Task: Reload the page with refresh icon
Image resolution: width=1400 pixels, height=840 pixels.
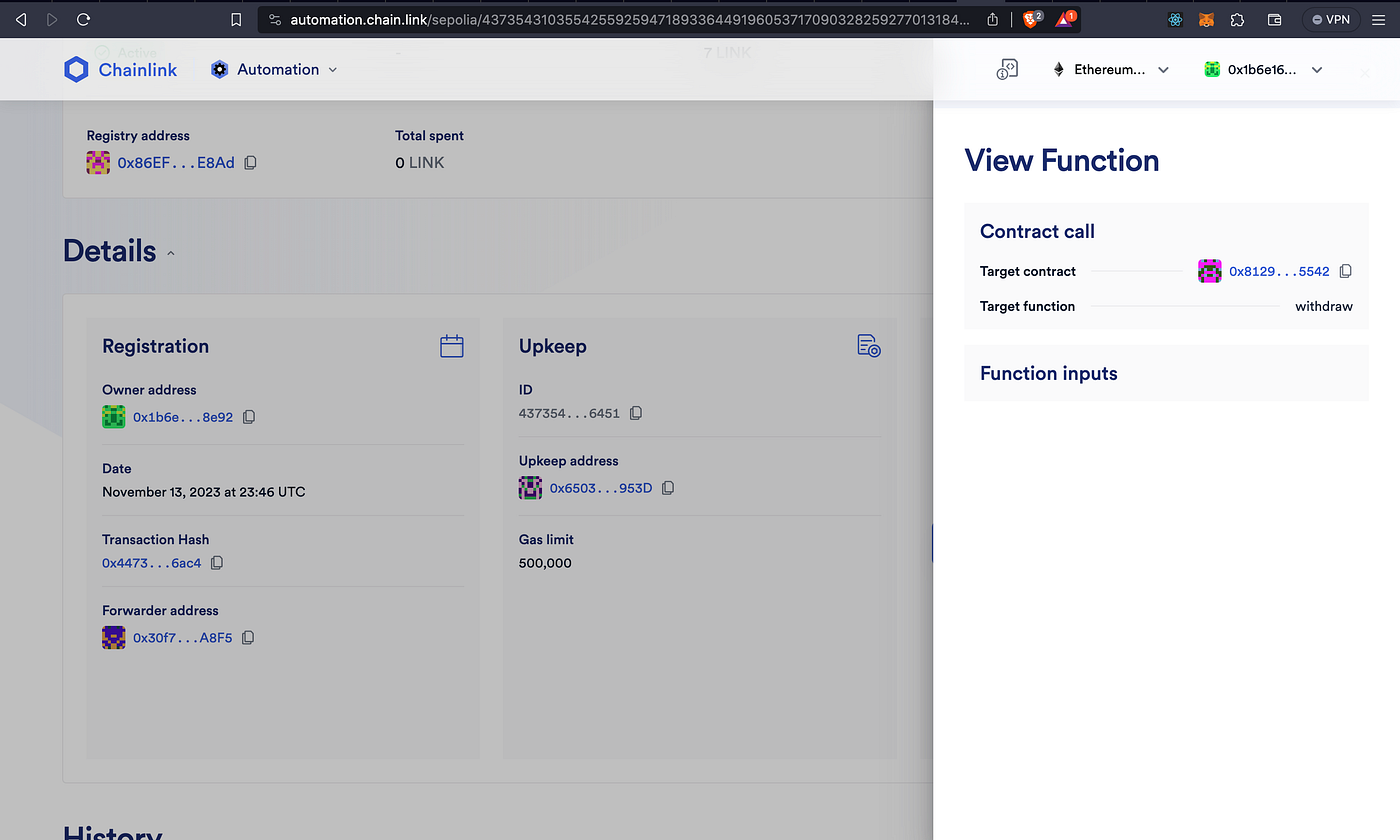Action: (84, 19)
